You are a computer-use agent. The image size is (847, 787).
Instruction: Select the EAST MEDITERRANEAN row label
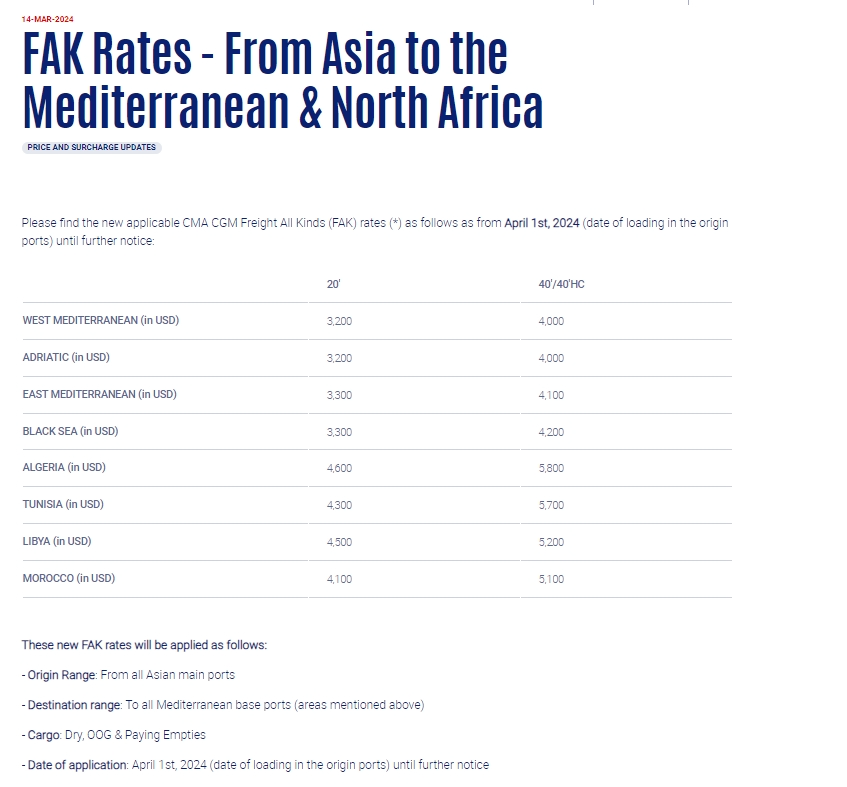[x=99, y=394]
